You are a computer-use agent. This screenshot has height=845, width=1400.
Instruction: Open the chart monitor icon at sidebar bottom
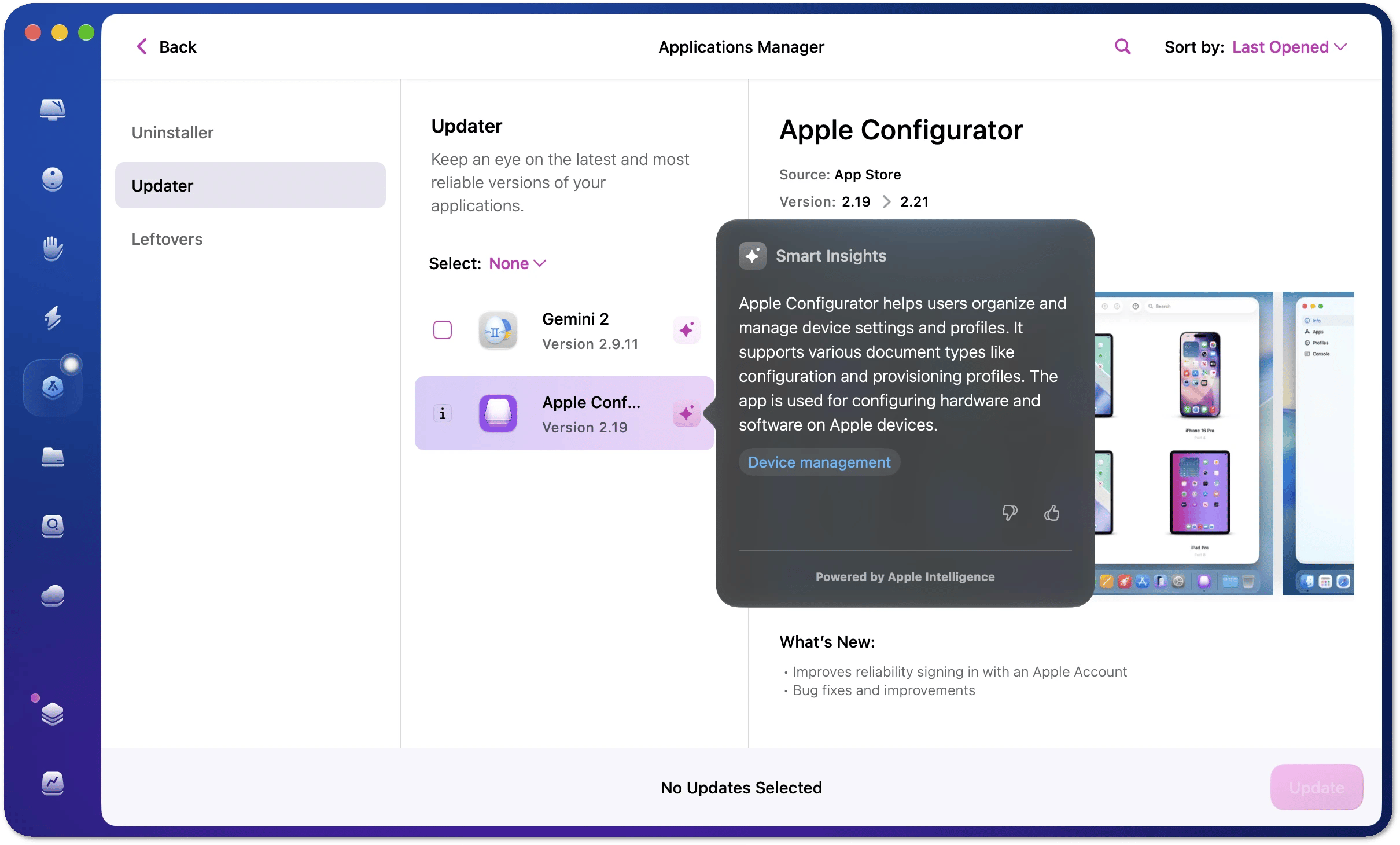[53, 783]
